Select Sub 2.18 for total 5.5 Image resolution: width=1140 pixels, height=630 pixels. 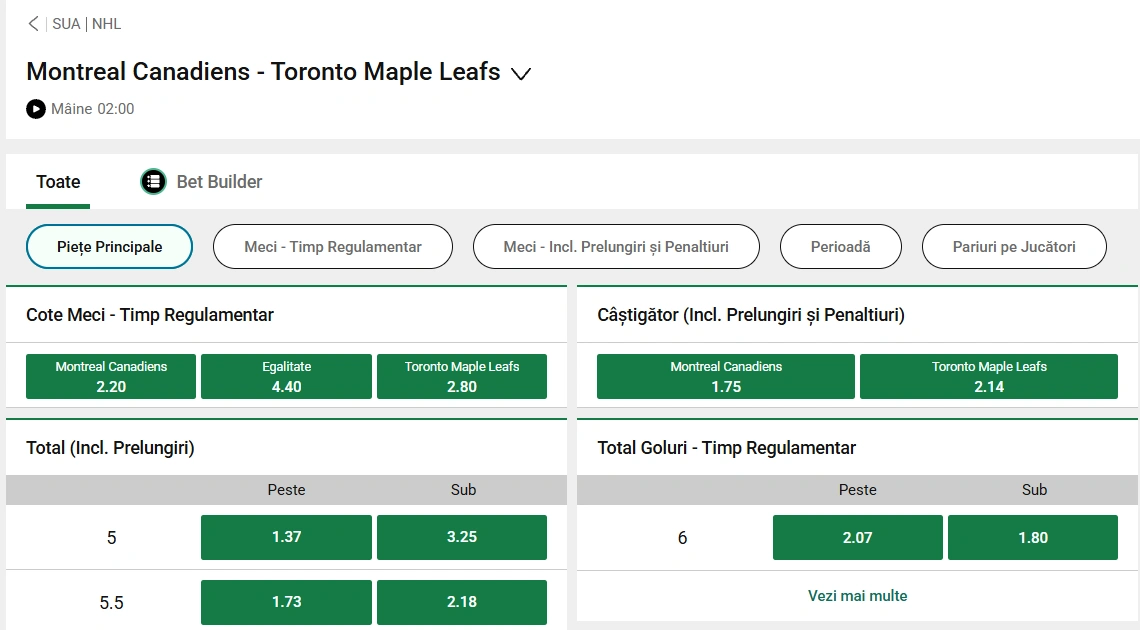point(461,602)
